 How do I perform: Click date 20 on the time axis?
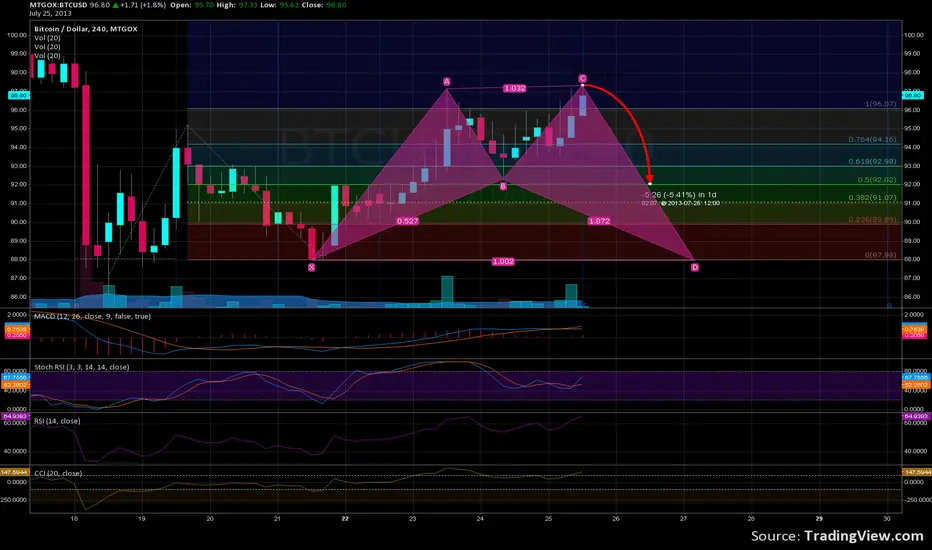[x=210, y=518]
